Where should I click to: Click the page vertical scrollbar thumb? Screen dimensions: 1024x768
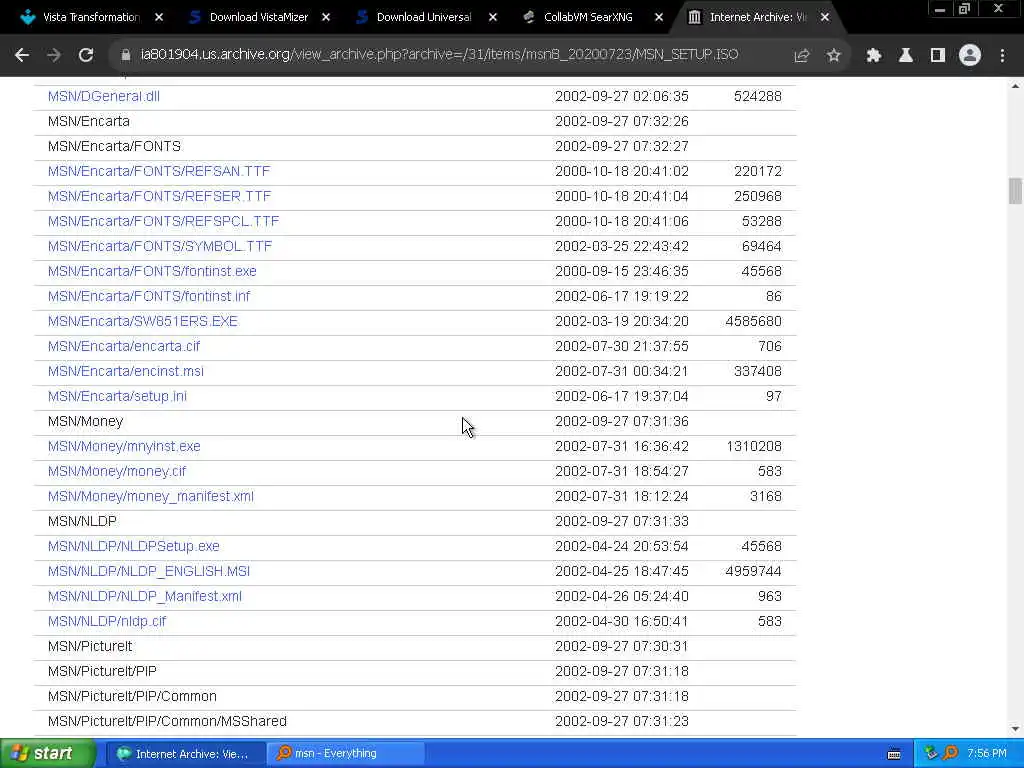point(1015,191)
